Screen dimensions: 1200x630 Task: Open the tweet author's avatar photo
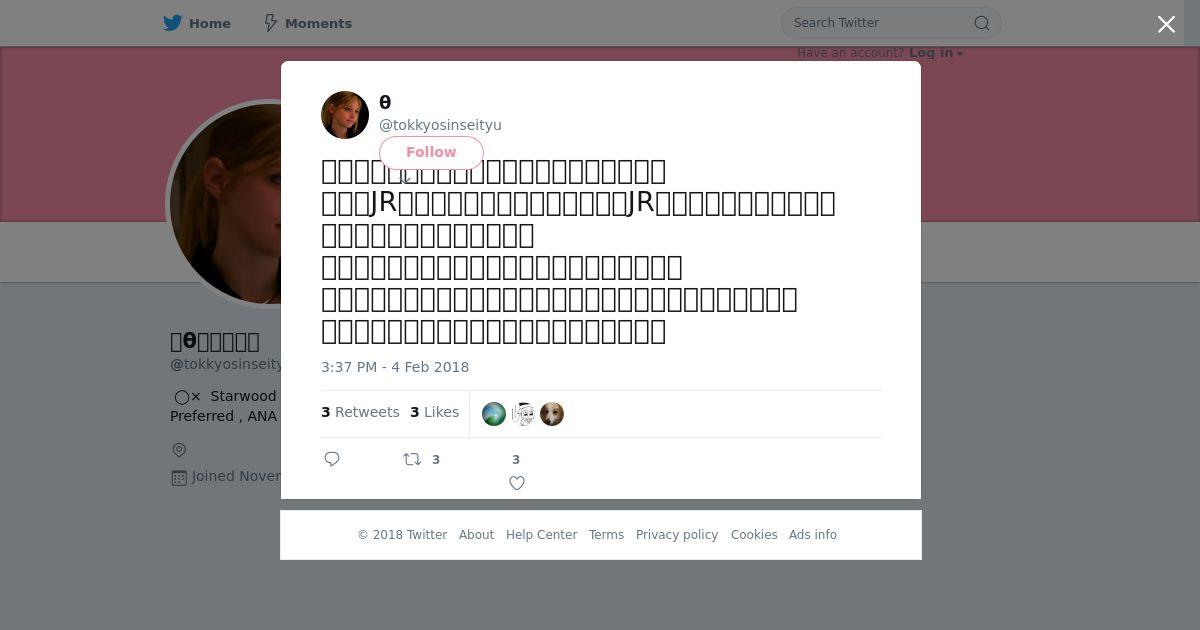[x=345, y=115]
